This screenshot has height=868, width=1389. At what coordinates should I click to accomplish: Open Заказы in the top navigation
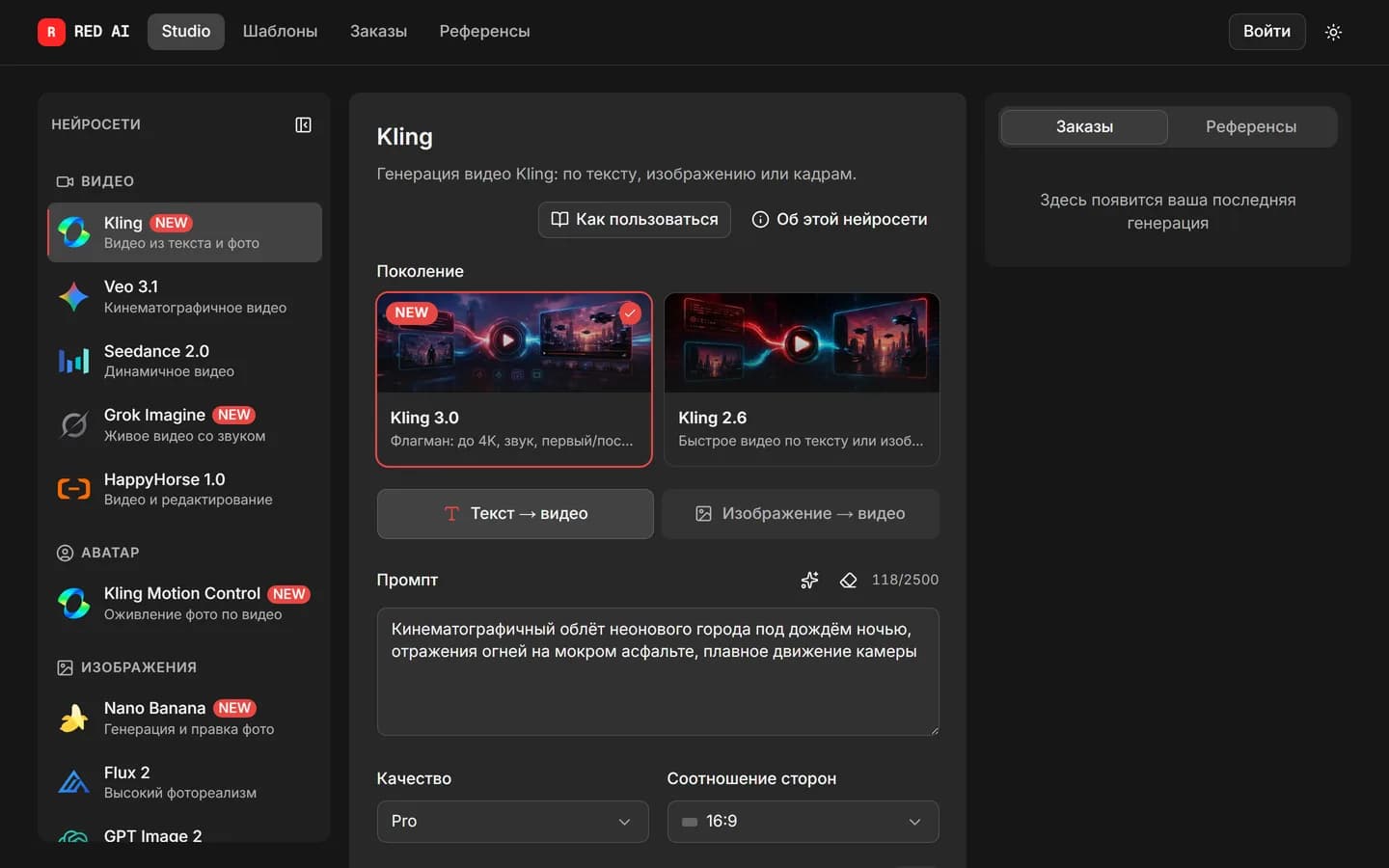pos(378,32)
